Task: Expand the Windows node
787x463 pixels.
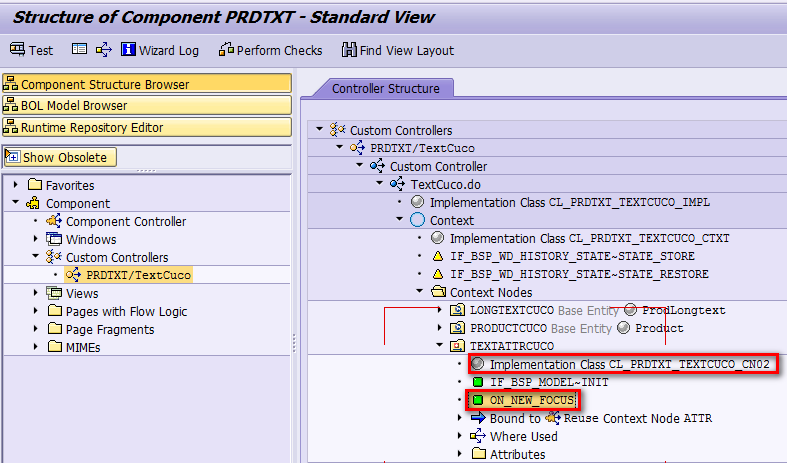Action: pyautogui.click(x=36, y=239)
